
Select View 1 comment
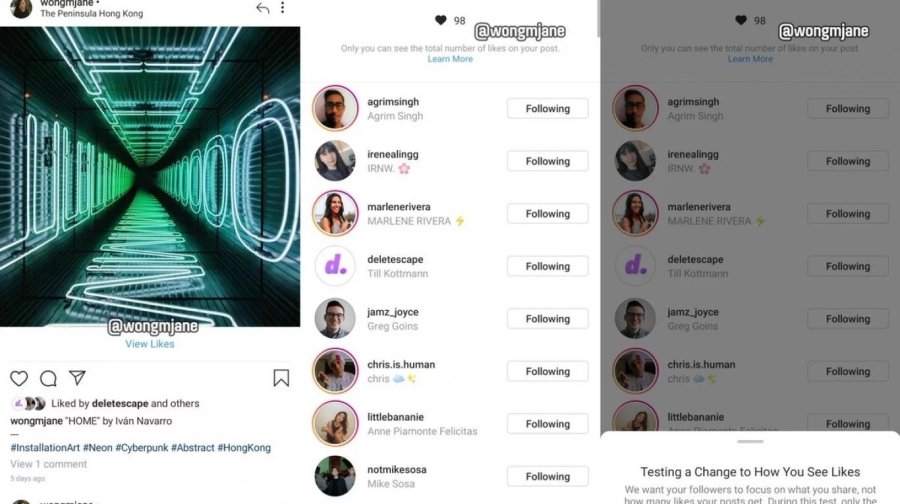click(x=48, y=464)
